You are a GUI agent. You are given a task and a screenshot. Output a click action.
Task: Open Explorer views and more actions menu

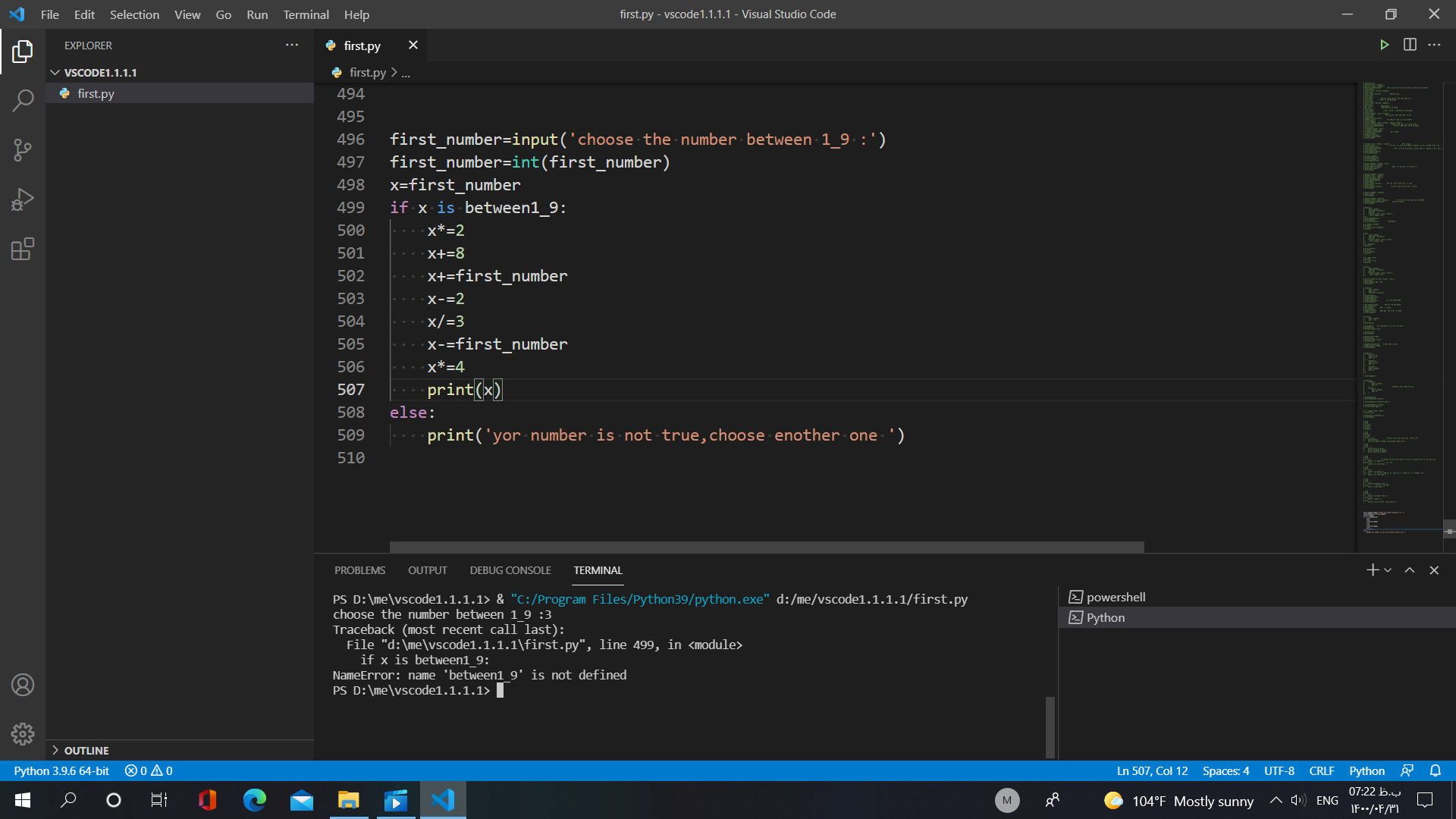pyautogui.click(x=292, y=45)
